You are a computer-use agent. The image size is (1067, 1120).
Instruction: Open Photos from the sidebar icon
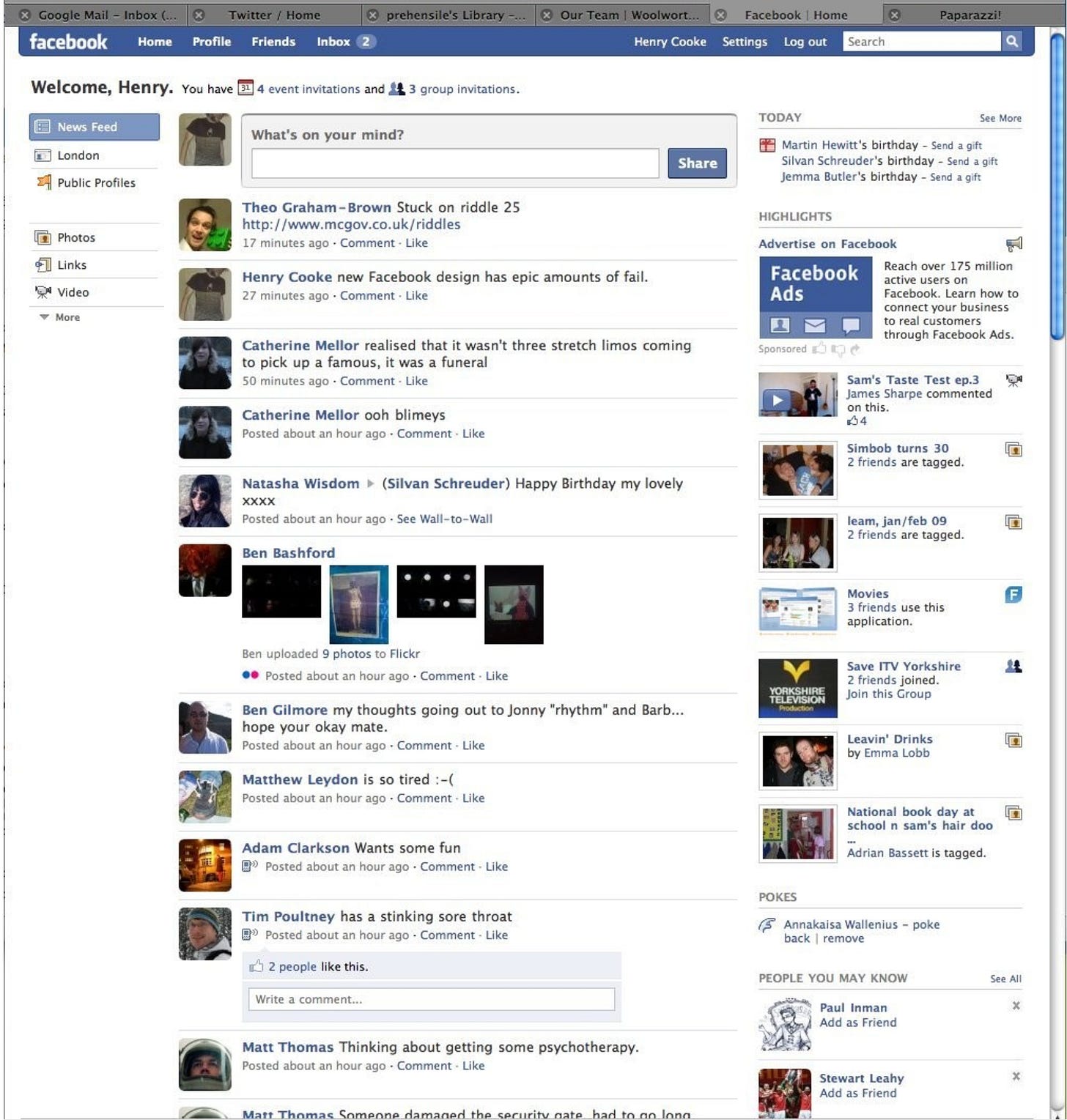point(43,237)
